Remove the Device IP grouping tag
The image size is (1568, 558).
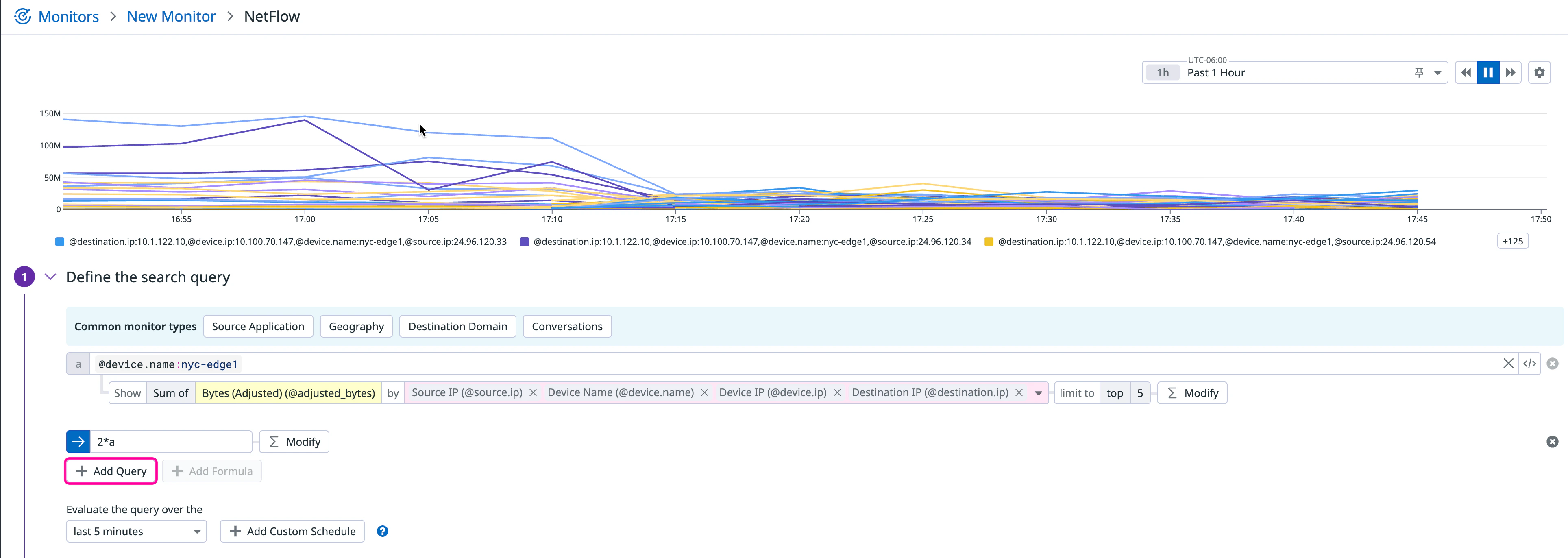(838, 392)
